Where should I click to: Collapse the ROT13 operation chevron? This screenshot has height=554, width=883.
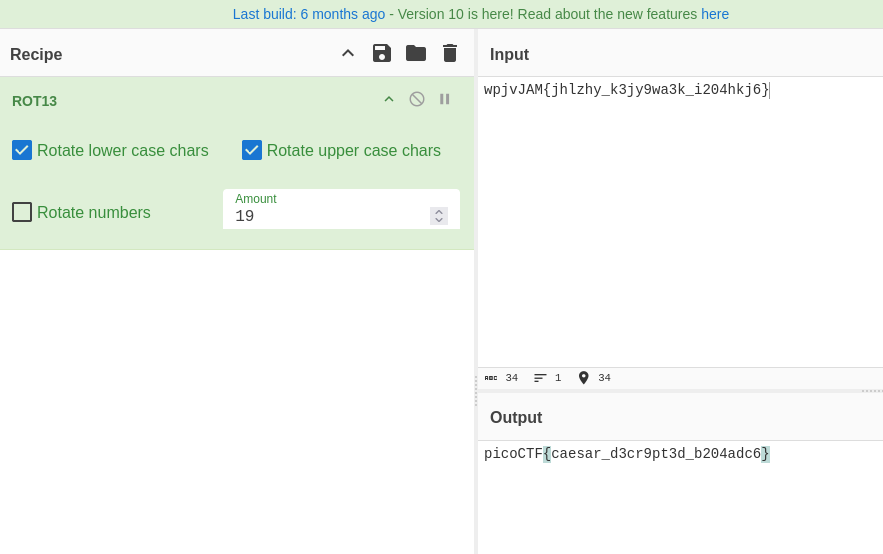[389, 99]
